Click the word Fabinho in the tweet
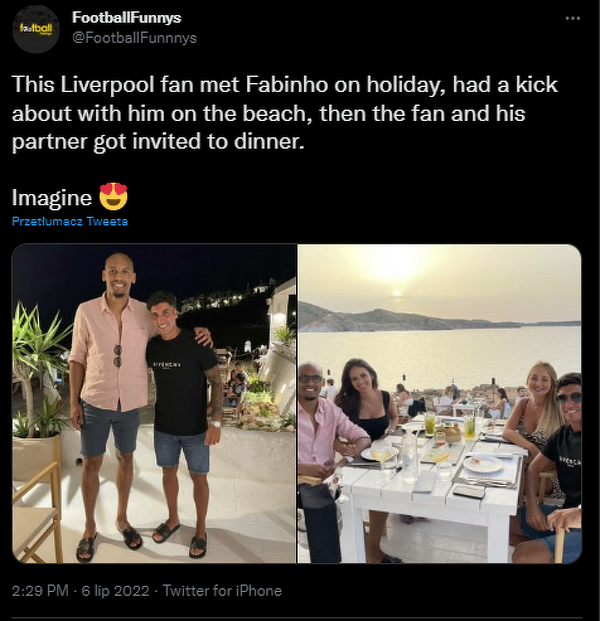 (286, 85)
